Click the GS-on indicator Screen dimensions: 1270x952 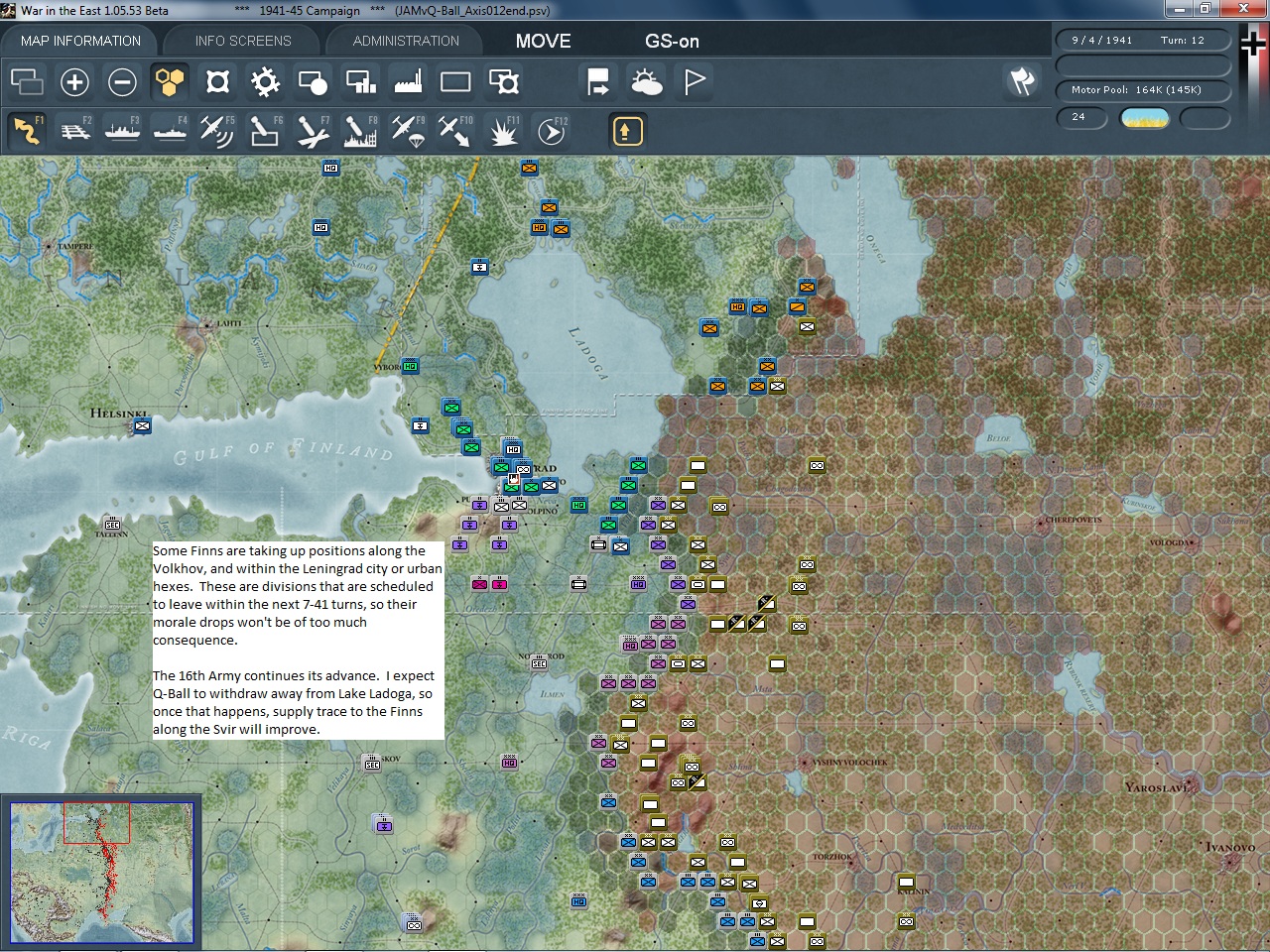[x=672, y=41]
